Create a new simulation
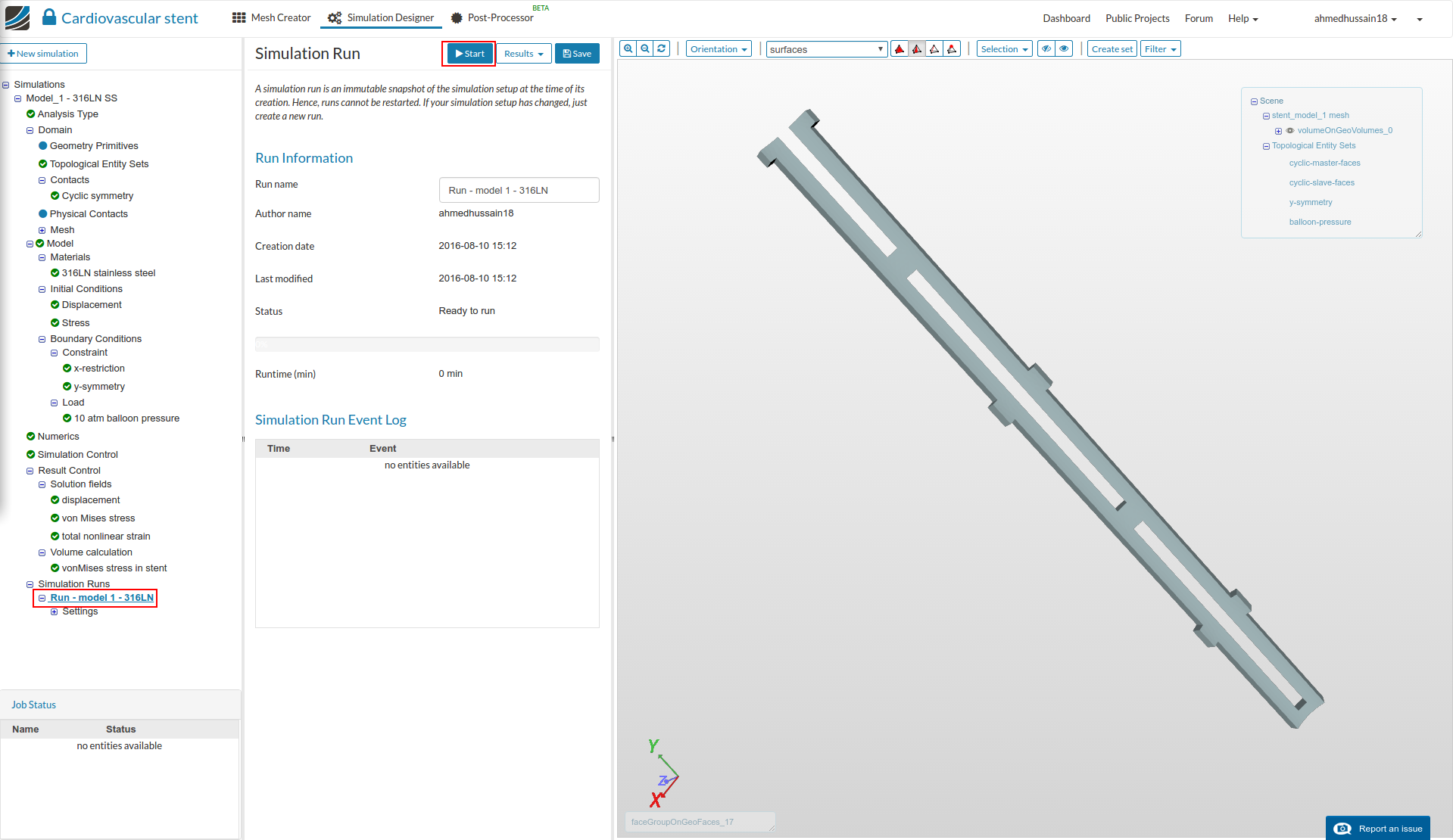The image size is (1453, 840). click(x=43, y=54)
